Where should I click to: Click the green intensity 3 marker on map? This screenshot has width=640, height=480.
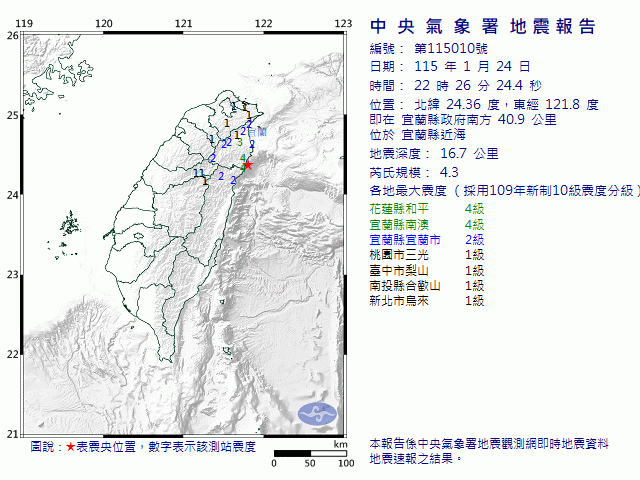click(239, 142)
